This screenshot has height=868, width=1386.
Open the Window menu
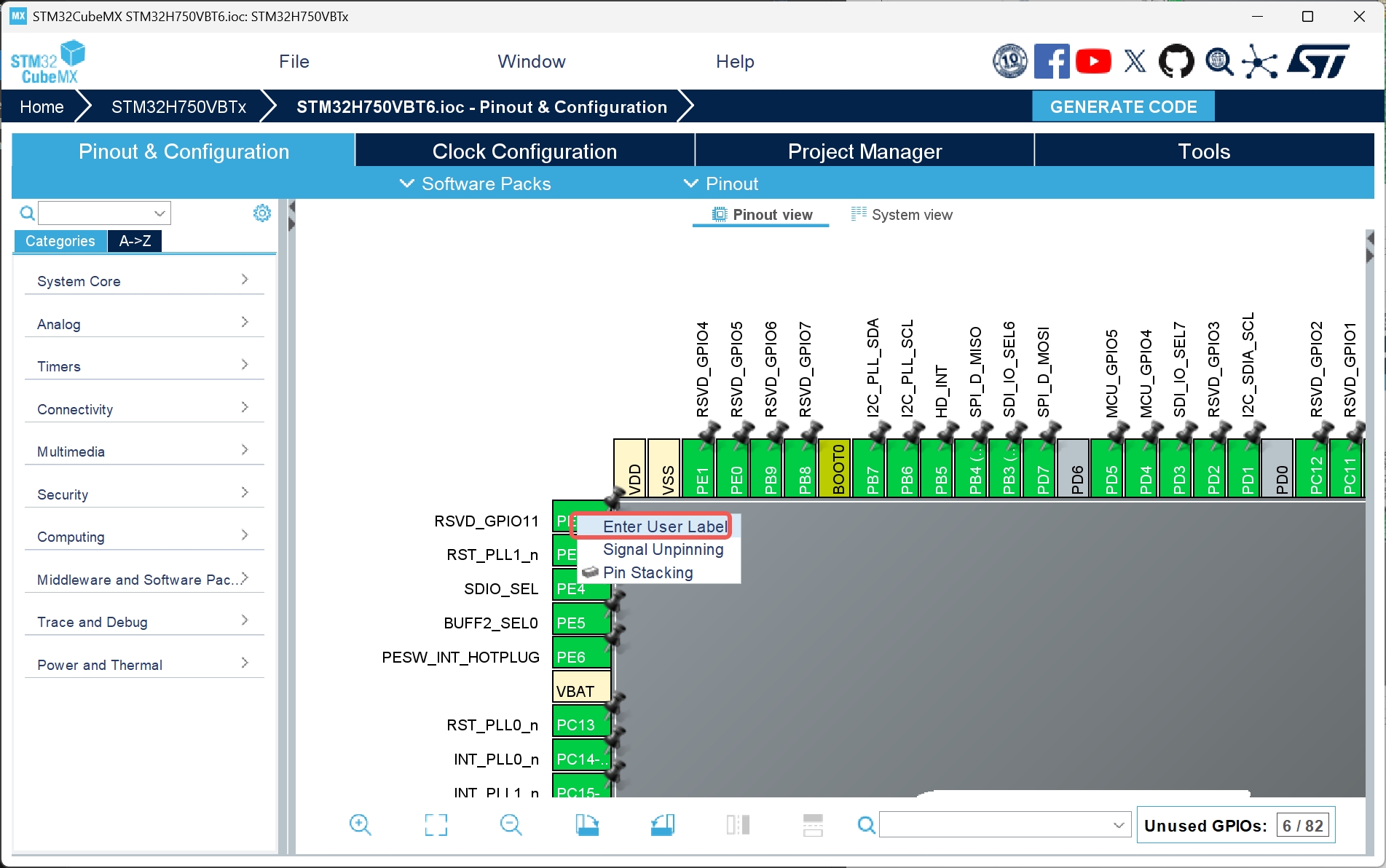click(532, 61)
